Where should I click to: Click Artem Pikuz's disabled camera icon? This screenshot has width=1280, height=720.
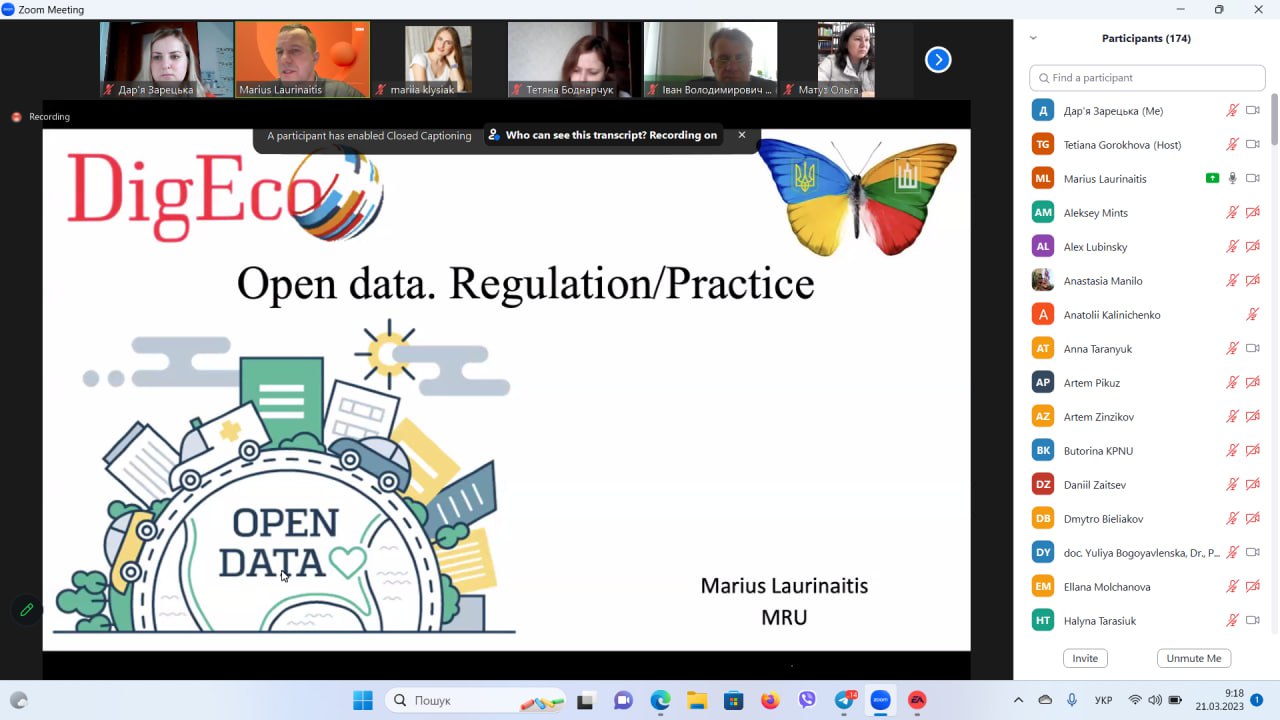1252,382
